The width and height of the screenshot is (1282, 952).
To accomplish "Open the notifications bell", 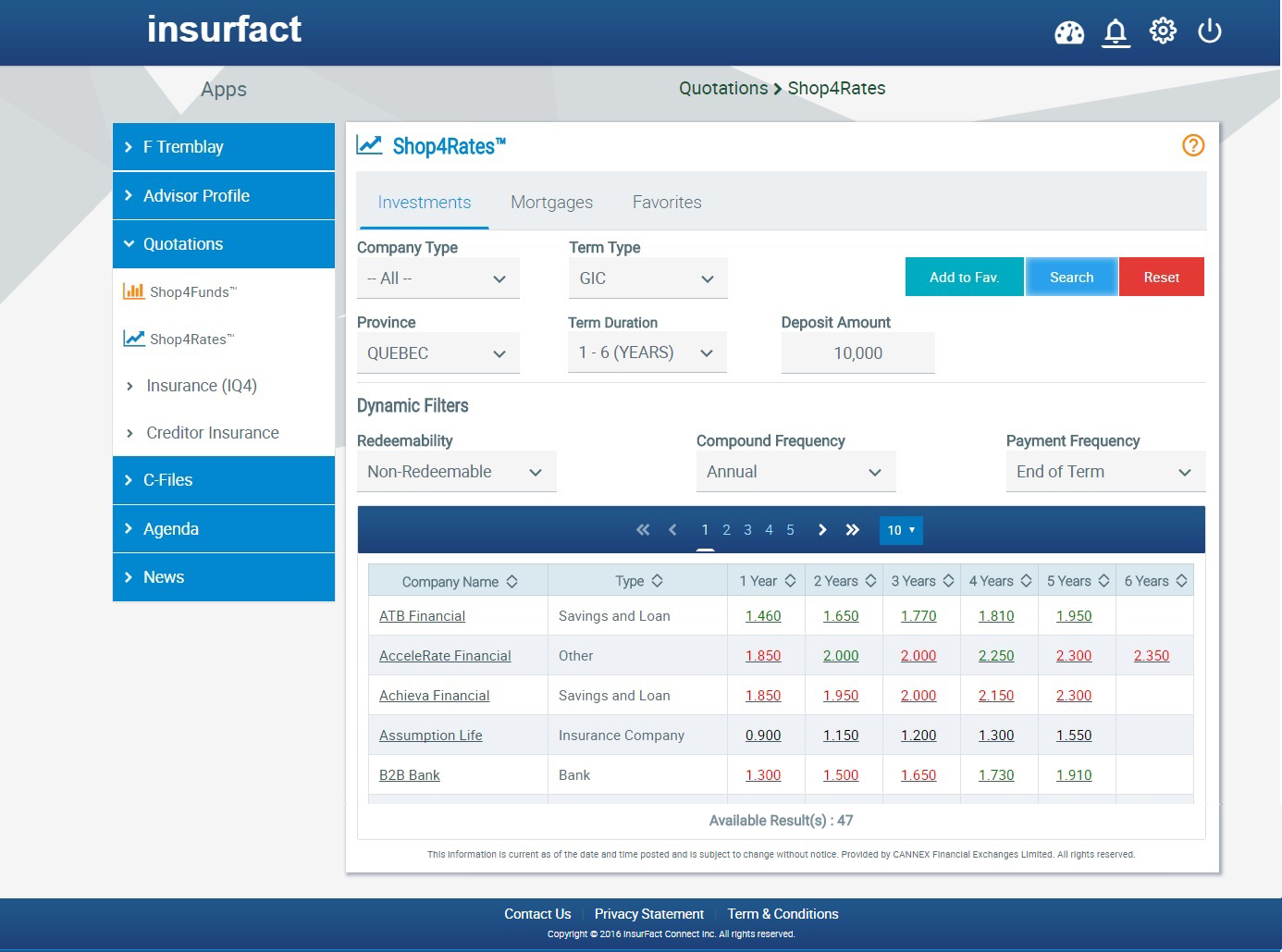I will [x=1116, y=32].
